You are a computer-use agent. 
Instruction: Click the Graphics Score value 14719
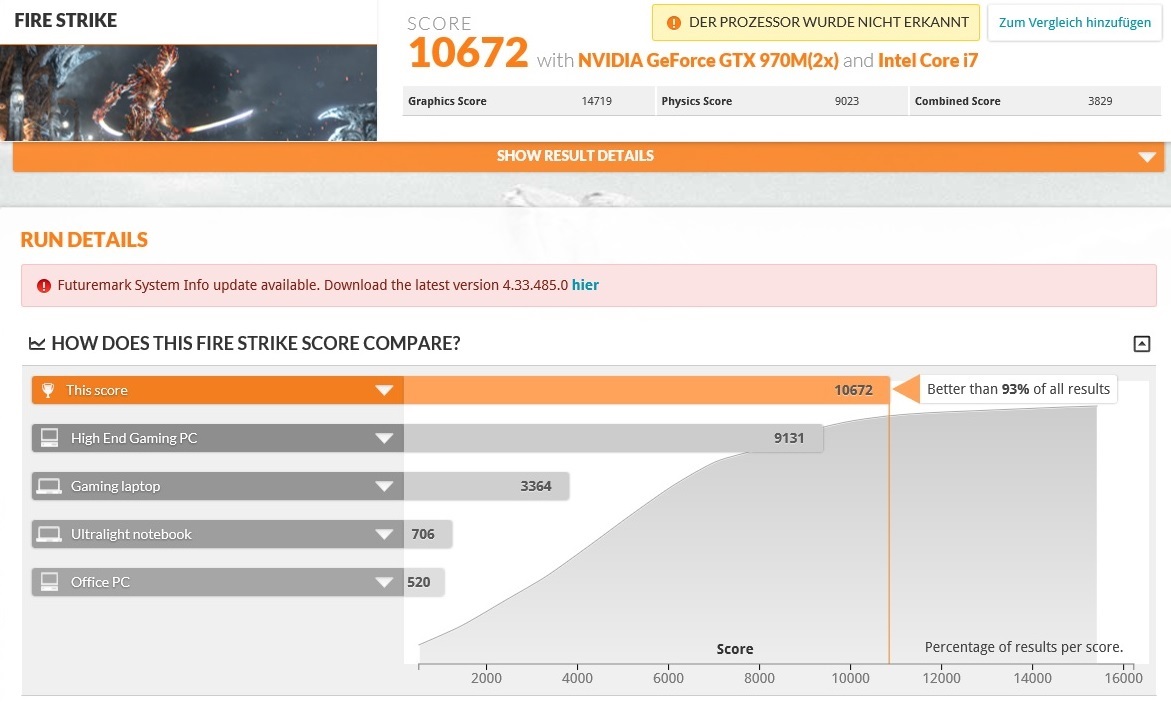point(597,101)
